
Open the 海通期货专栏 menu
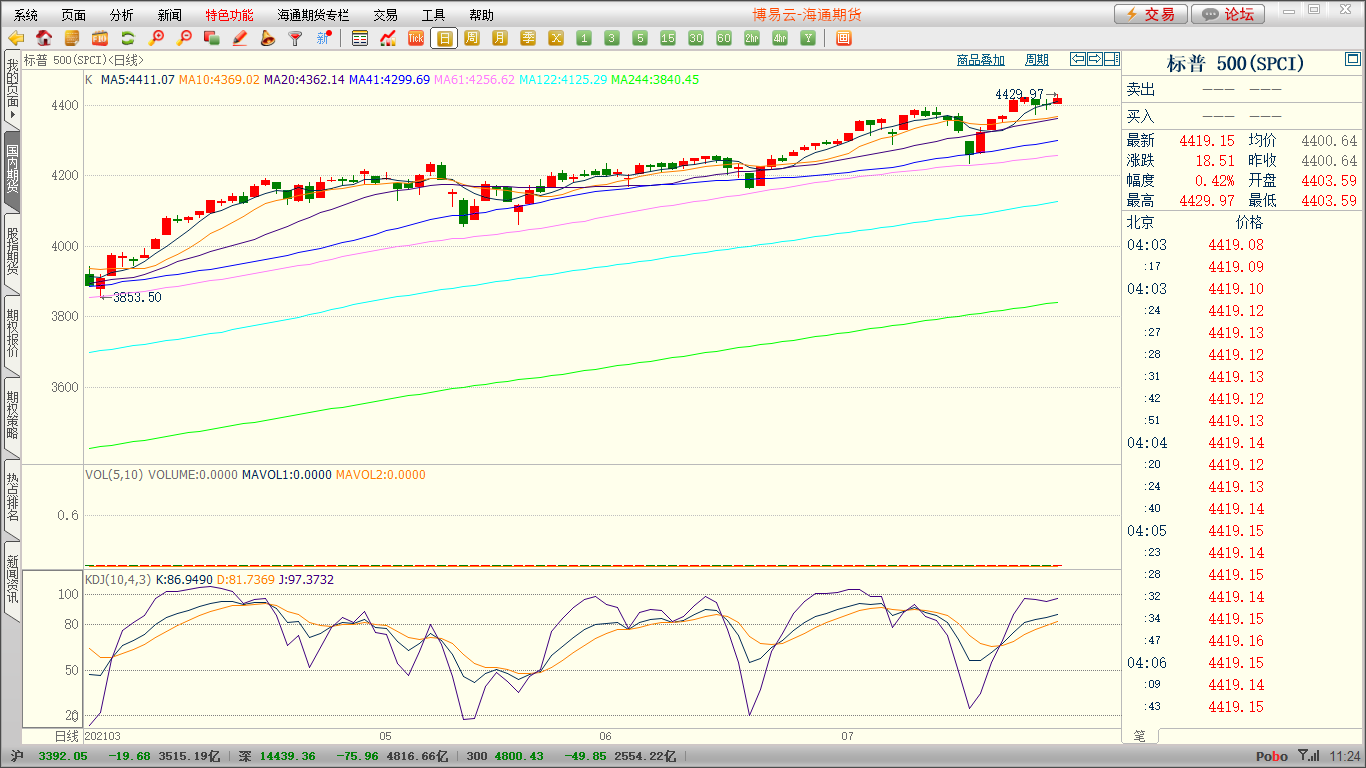pyautogui.click(x=313, y=15)
